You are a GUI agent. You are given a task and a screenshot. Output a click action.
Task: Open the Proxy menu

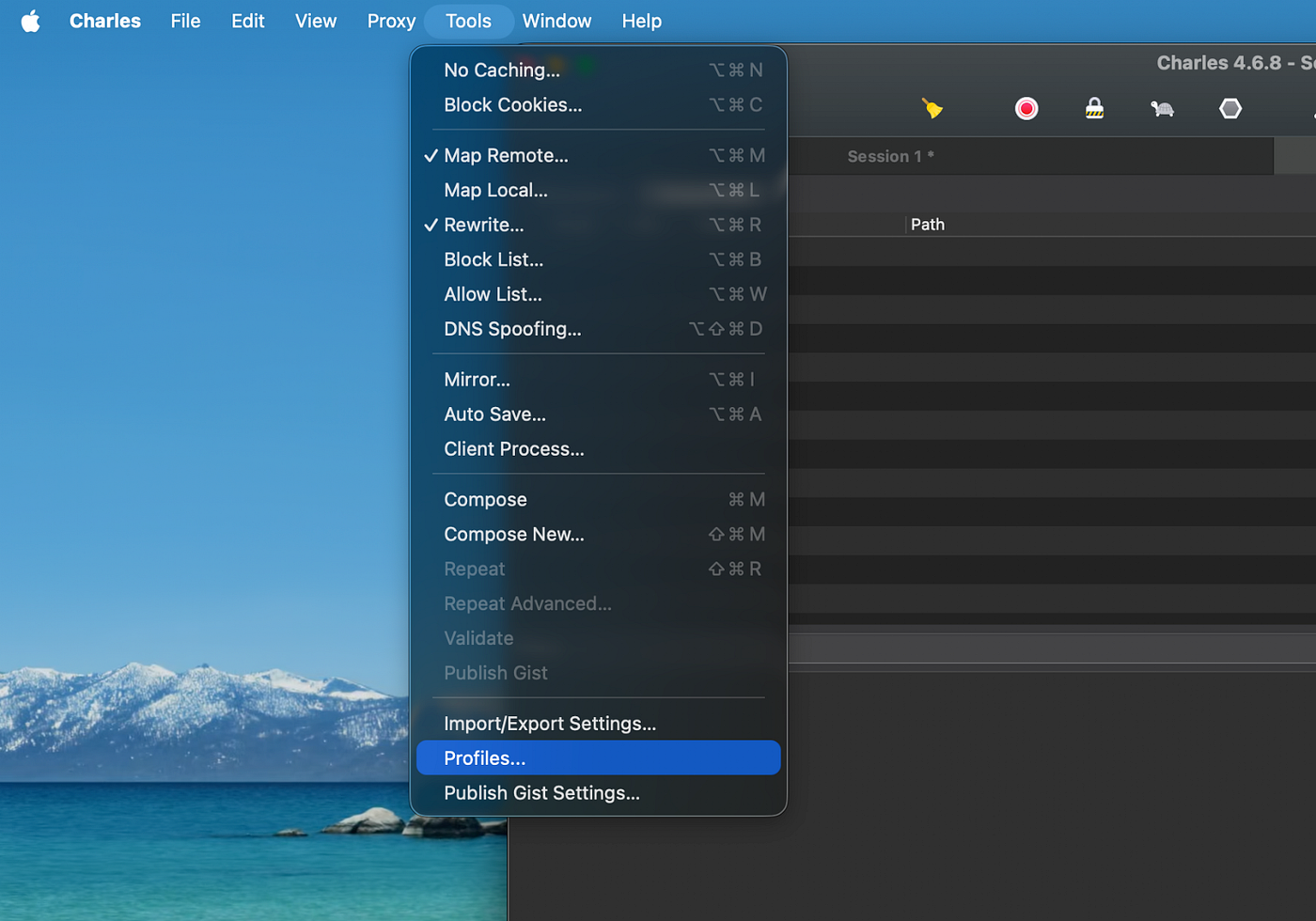(391, 21)
